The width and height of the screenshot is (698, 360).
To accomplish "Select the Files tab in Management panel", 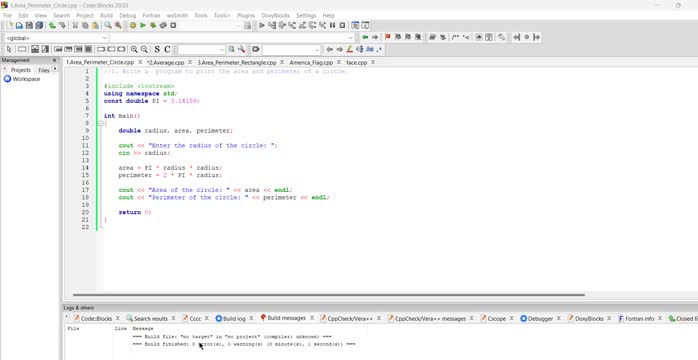I will tap(44, 70).
